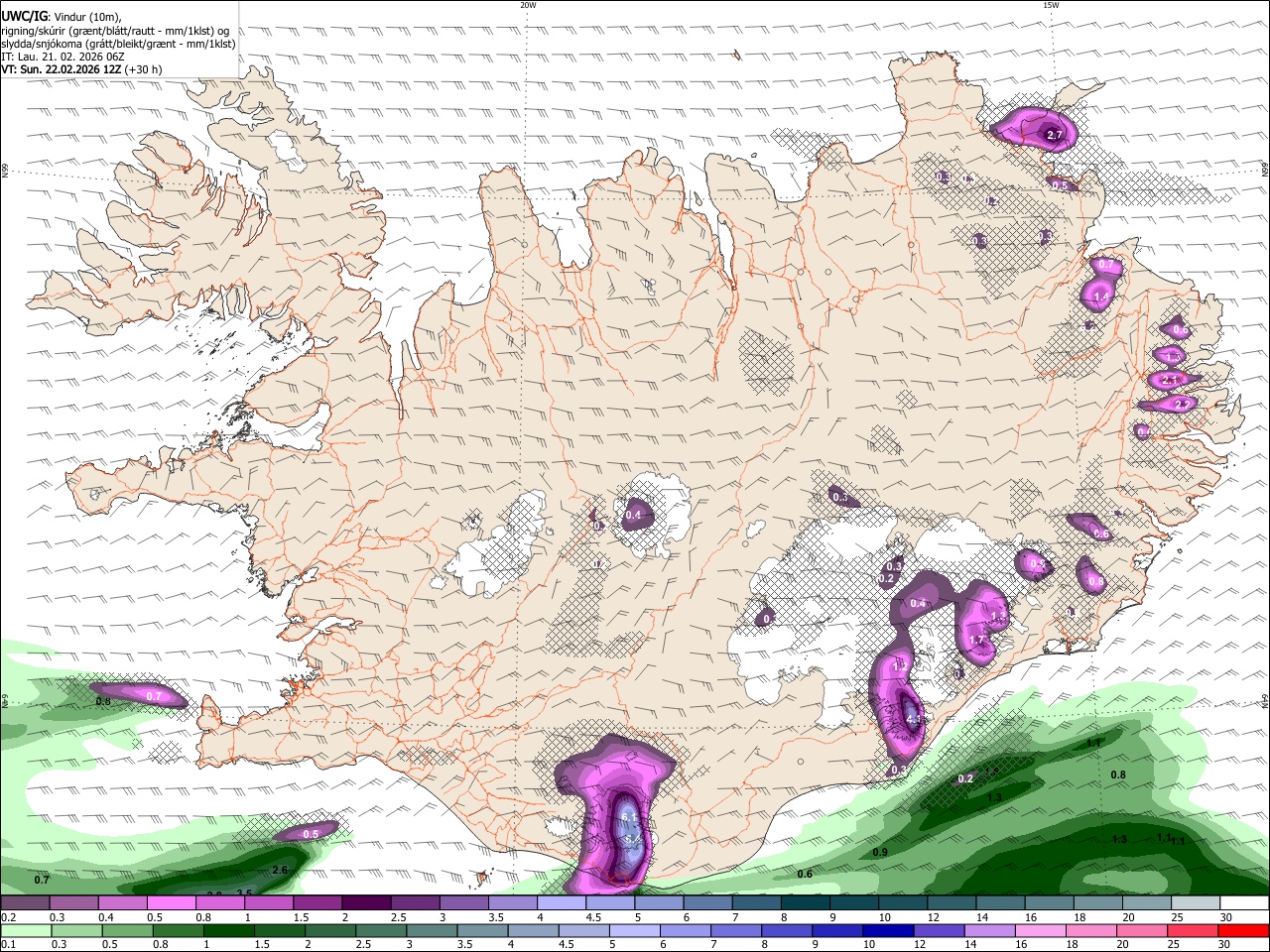Click the "0.2" label on the snow scale
The image size is (1270, 952).
[x=9, y=917]
